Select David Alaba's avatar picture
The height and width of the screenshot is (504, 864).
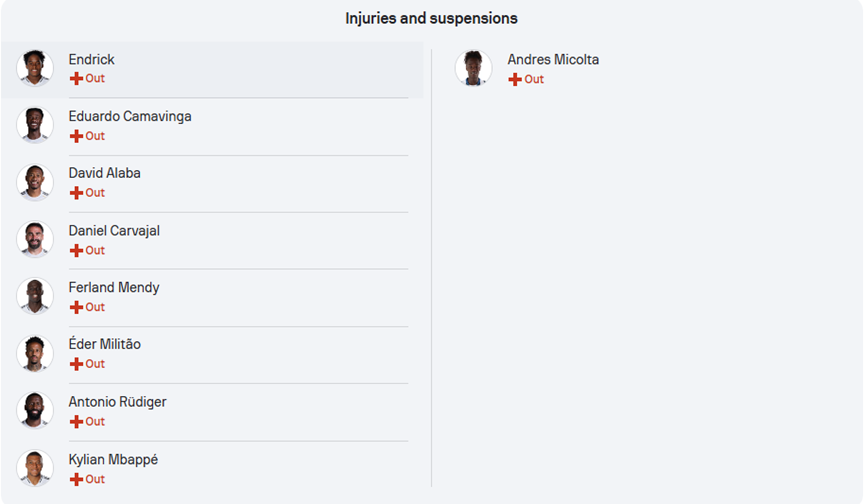point(35,182)
